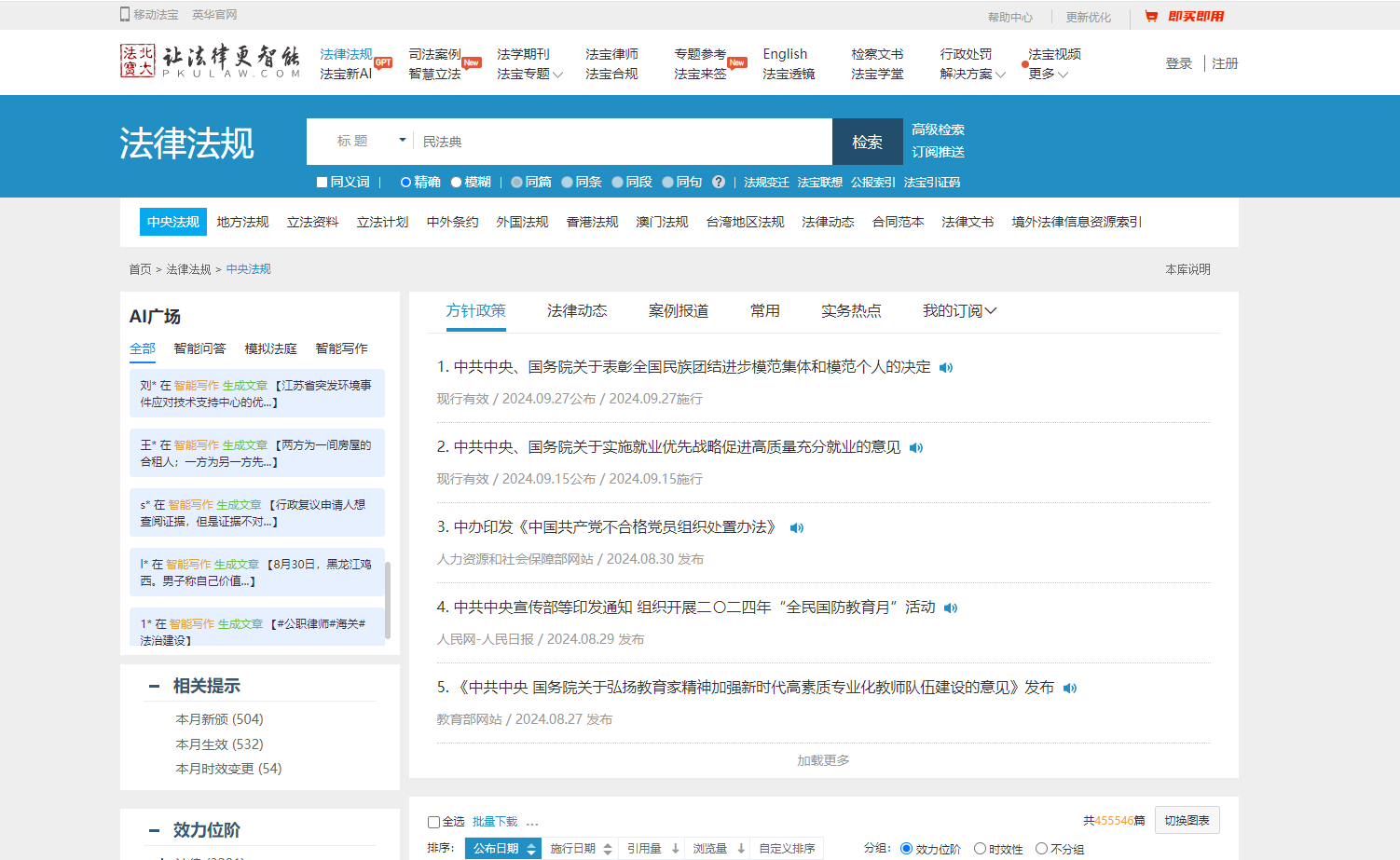Switch to the 案例报道 tab
This screenshot has height=860, width=1400.
click(679, 310)
